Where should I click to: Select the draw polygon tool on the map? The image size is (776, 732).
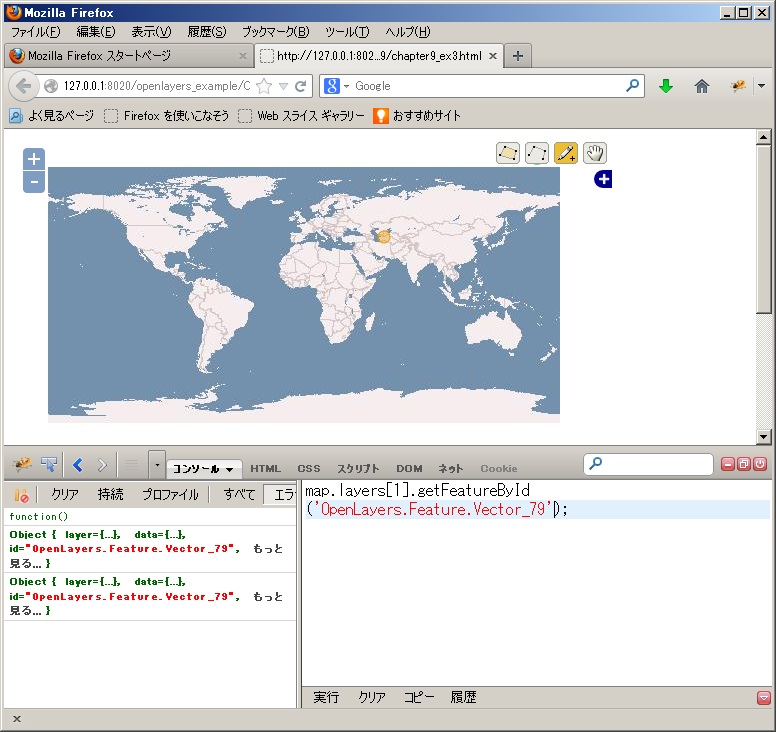[x=508, y=153]
